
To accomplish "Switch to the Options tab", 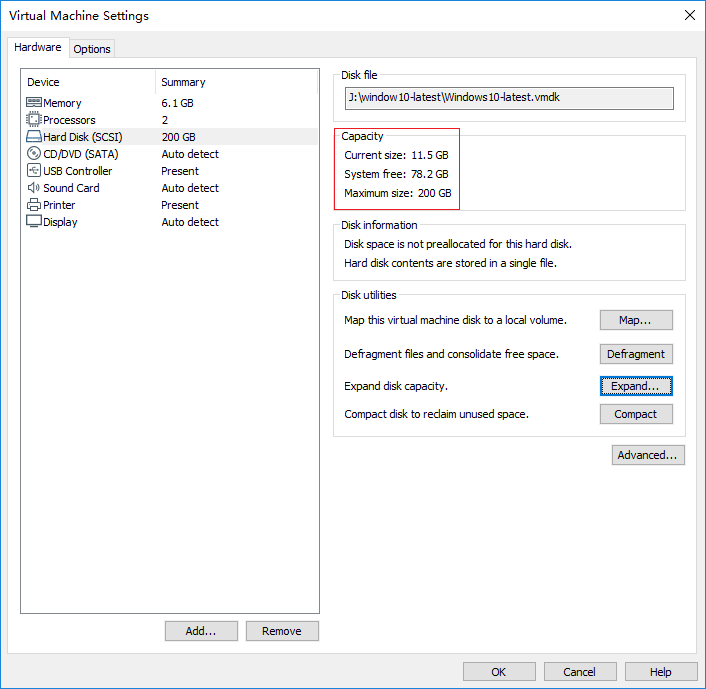I will (92, 49).
